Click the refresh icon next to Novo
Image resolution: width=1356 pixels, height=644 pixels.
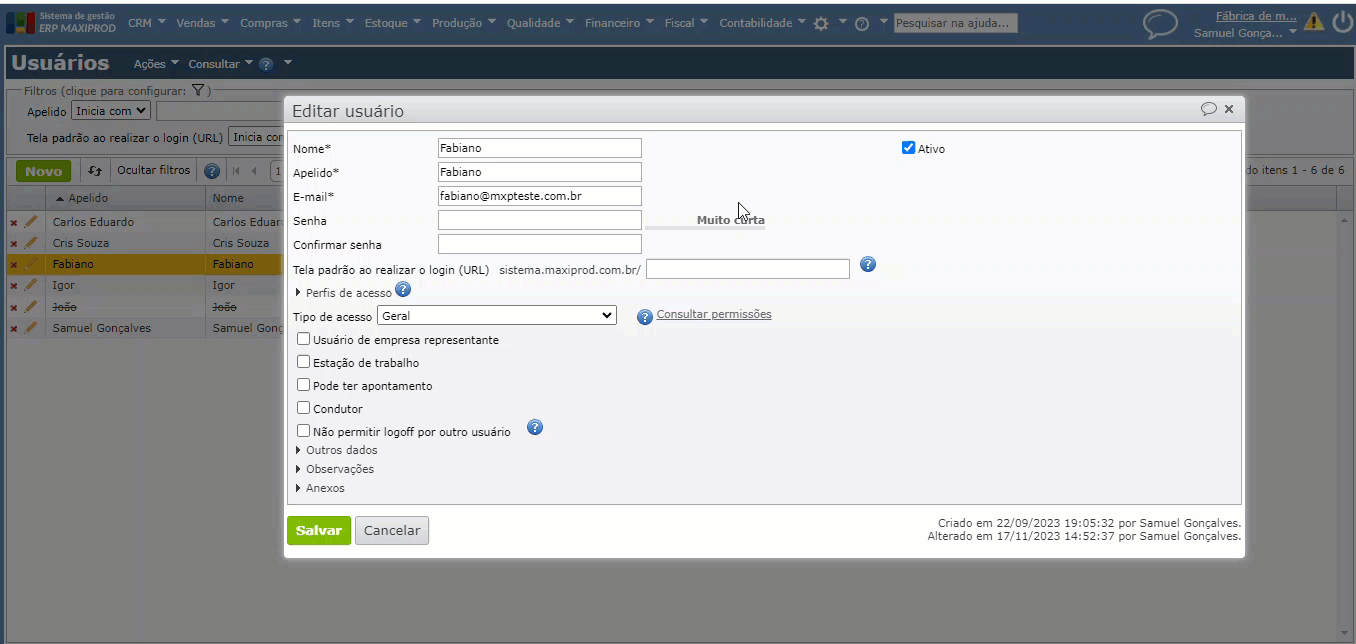(x=95, y=171)
